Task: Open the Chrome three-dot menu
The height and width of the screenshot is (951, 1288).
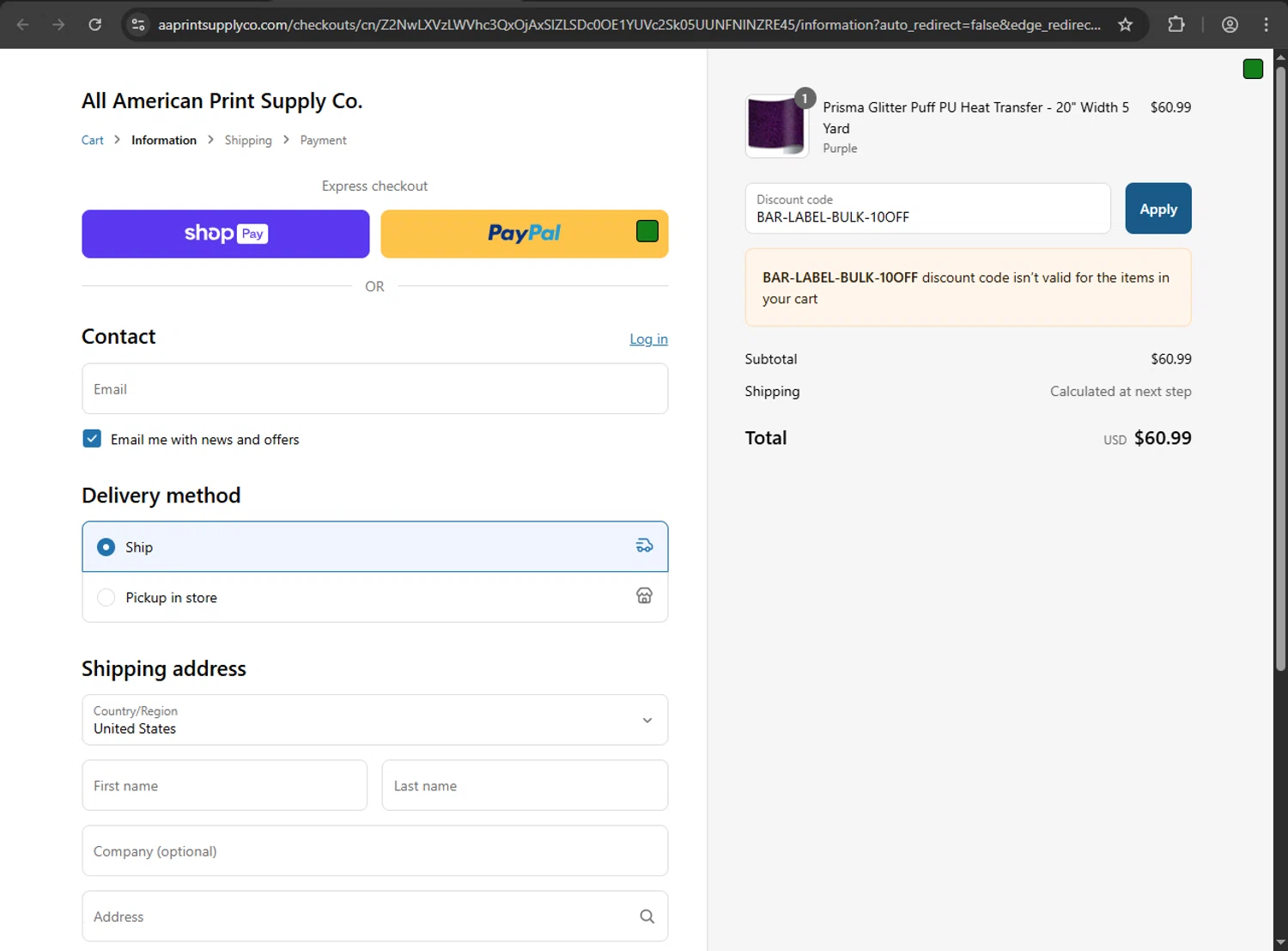Action: click(1266, 25)
